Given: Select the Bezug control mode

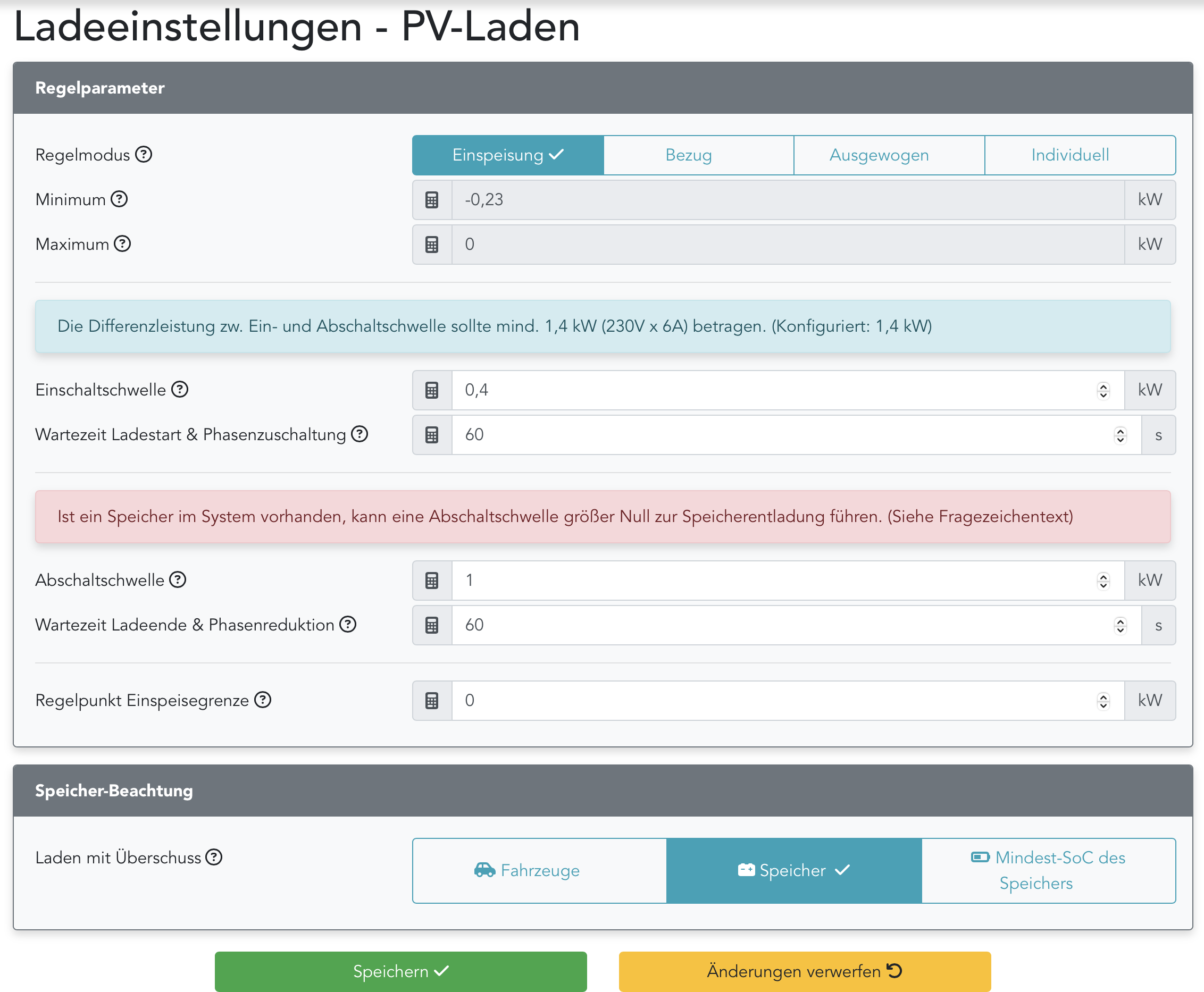Looking at the screenshot, I should (688, 155).
